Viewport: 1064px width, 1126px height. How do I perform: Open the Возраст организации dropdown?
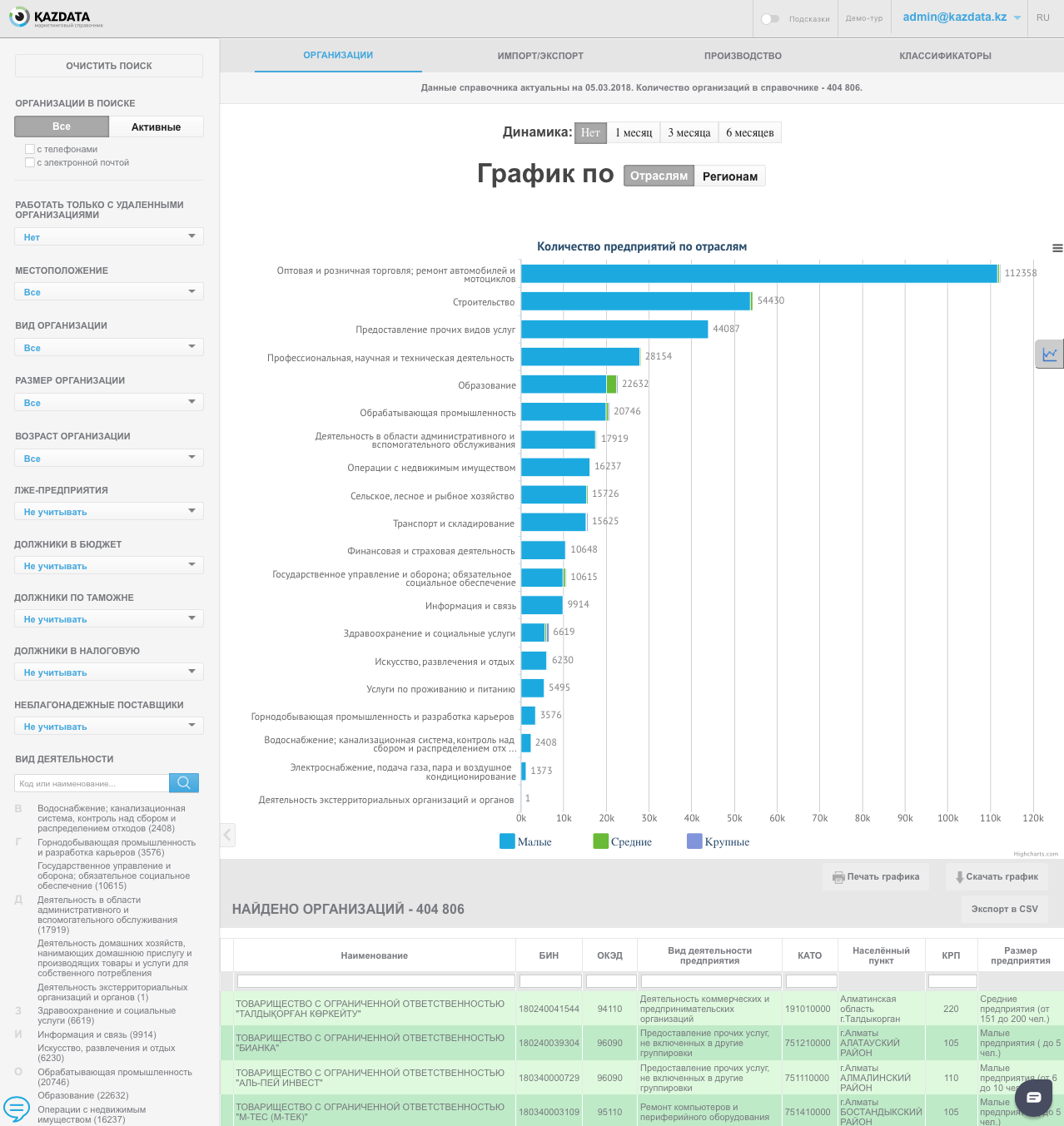pyautogui.click(x=109, y=459)
